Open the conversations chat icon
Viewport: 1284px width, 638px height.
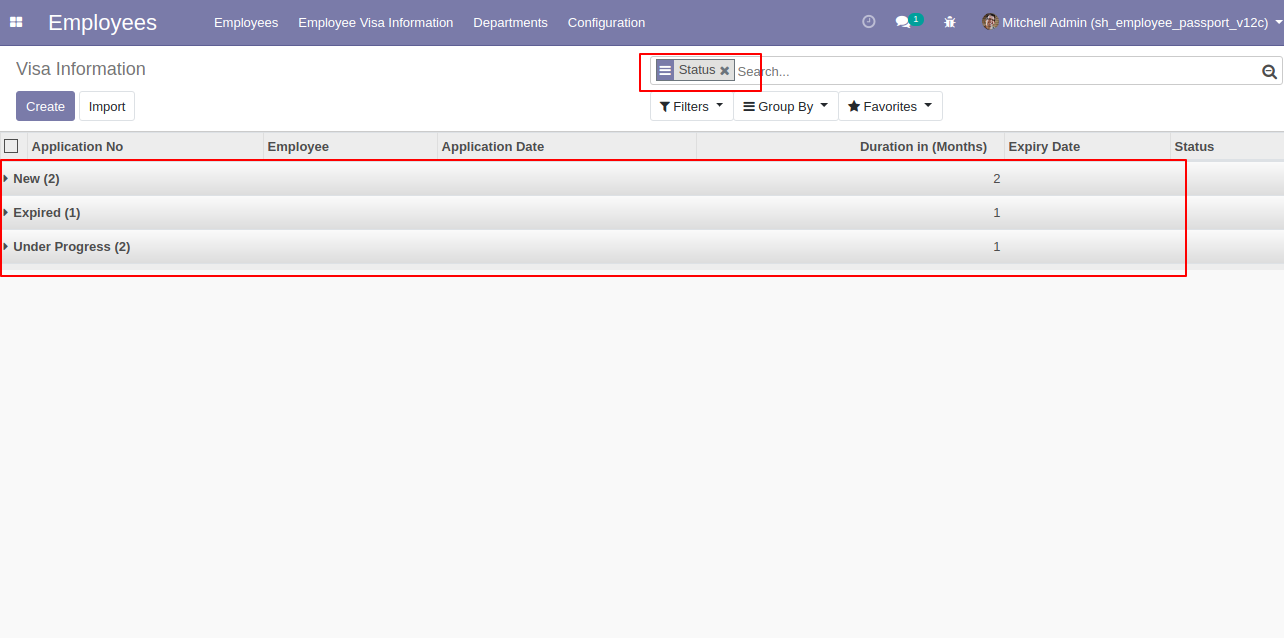[x=903, y=22]
